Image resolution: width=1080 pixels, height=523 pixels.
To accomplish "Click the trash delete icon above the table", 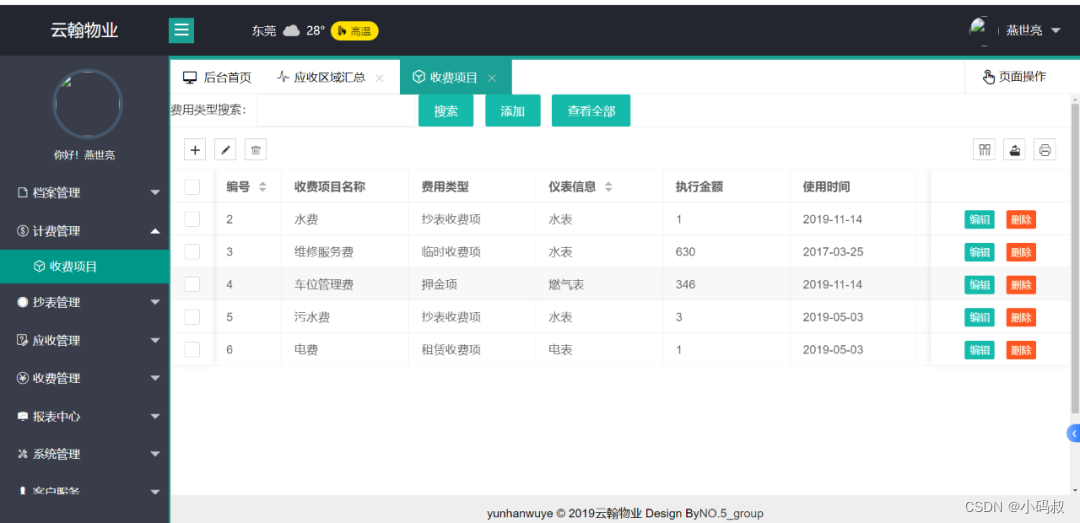I will (x=256, y=150).
